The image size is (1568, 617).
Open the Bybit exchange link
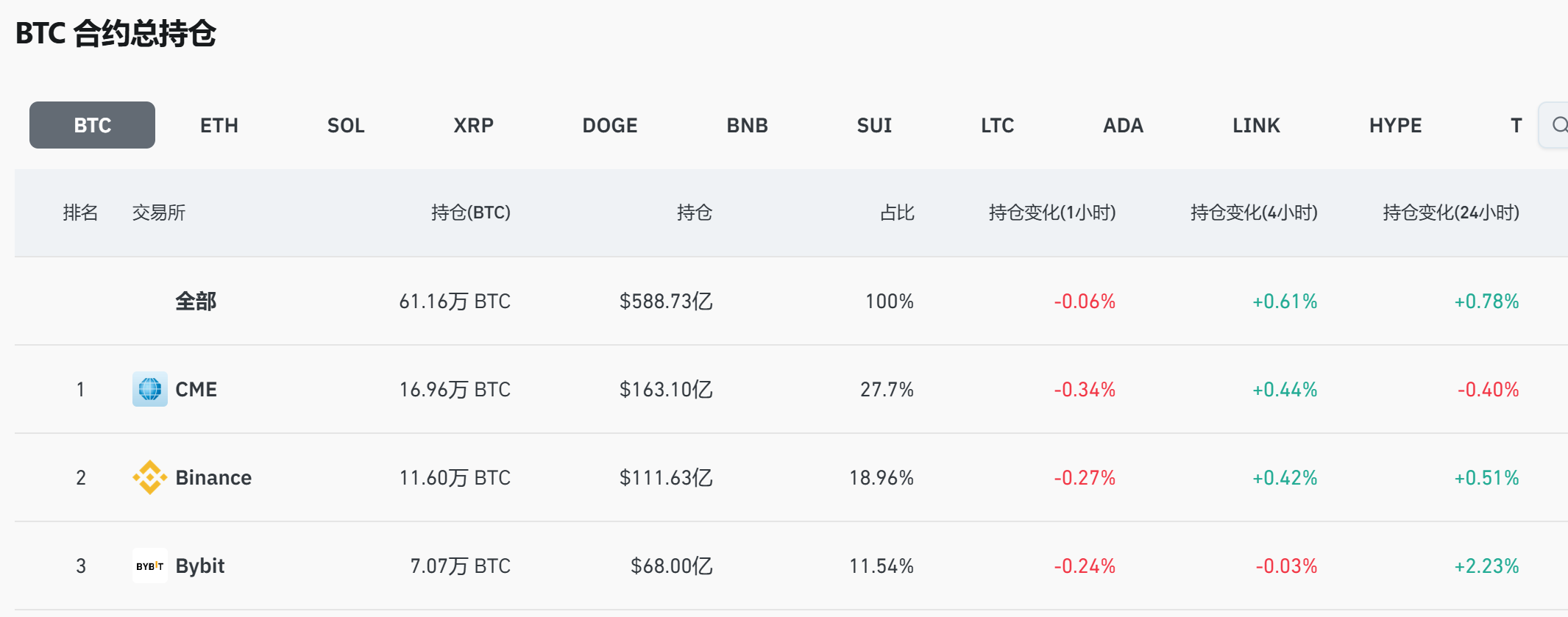[200, 566]
